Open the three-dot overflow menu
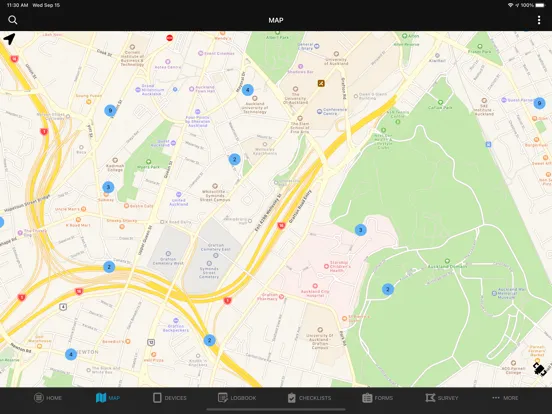Image resolution: width=552 pixels, height=414 pixels. coord(539,20)
